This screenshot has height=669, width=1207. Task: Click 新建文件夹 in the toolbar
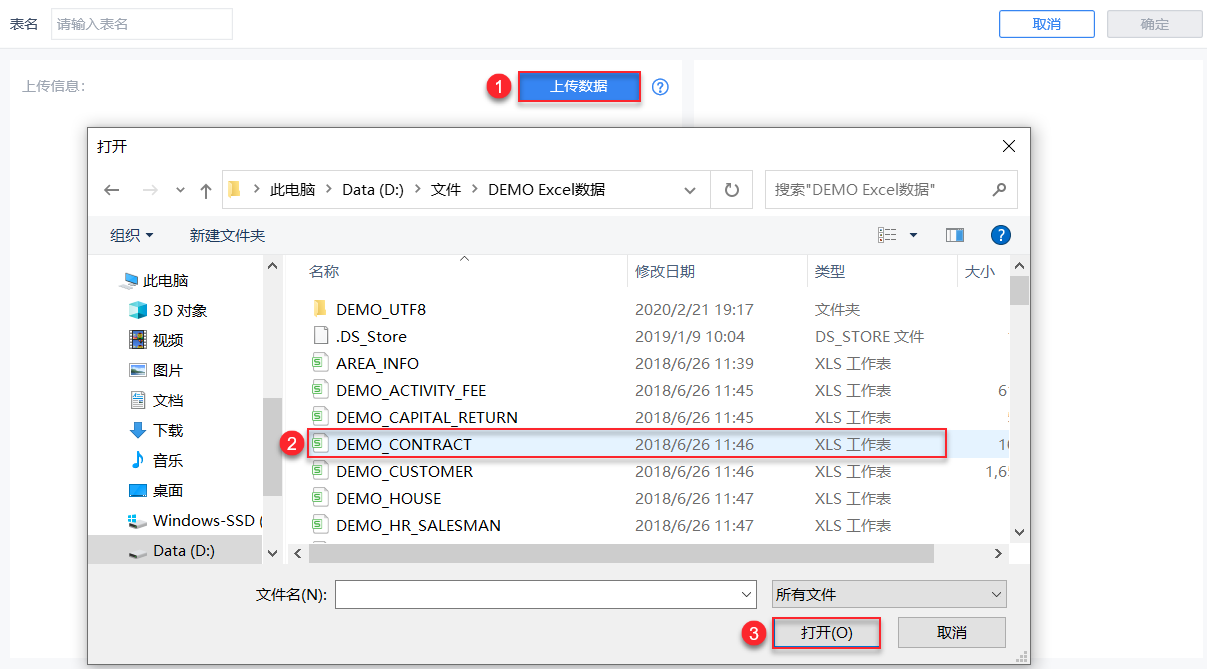pyautogui.click(x=227, y=235)
